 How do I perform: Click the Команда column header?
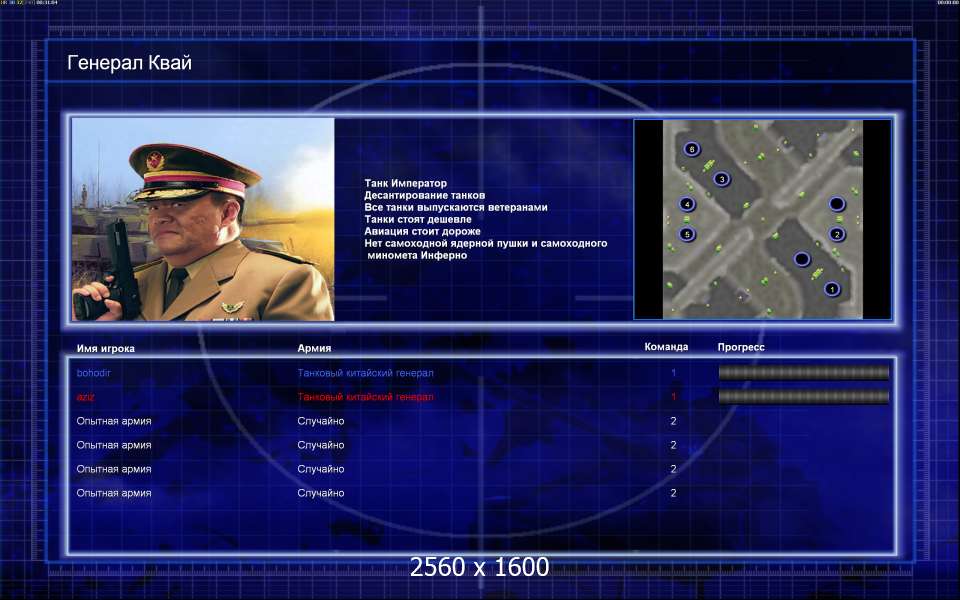point(666,347)
